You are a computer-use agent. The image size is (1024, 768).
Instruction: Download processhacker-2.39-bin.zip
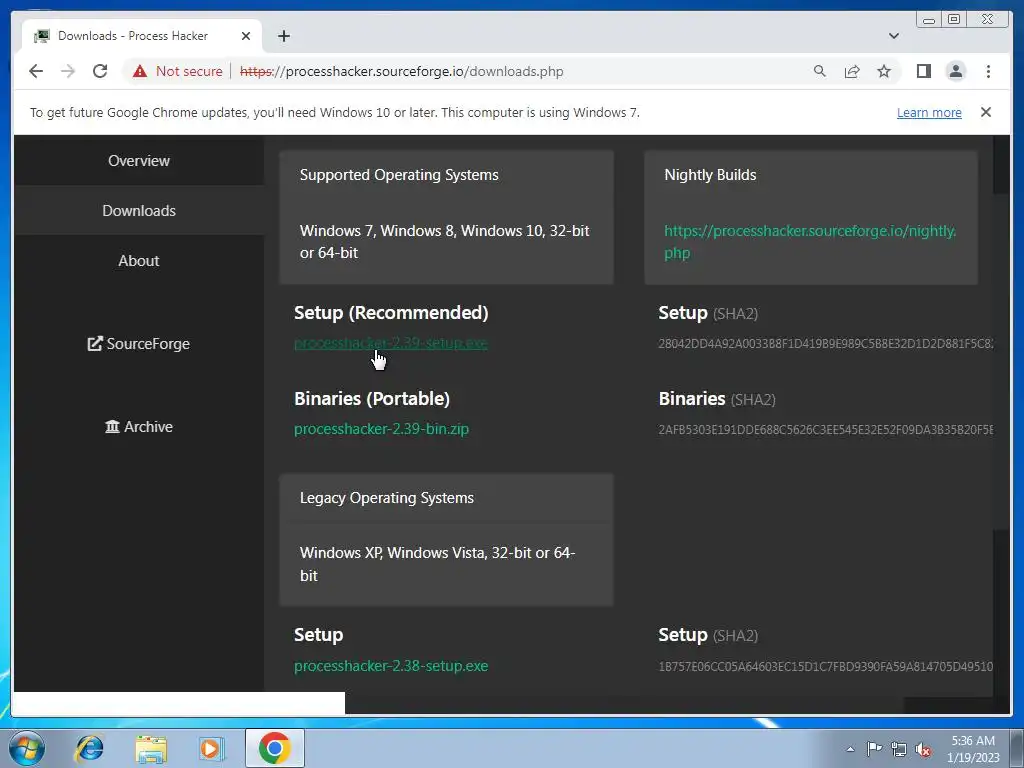[381, 429]
